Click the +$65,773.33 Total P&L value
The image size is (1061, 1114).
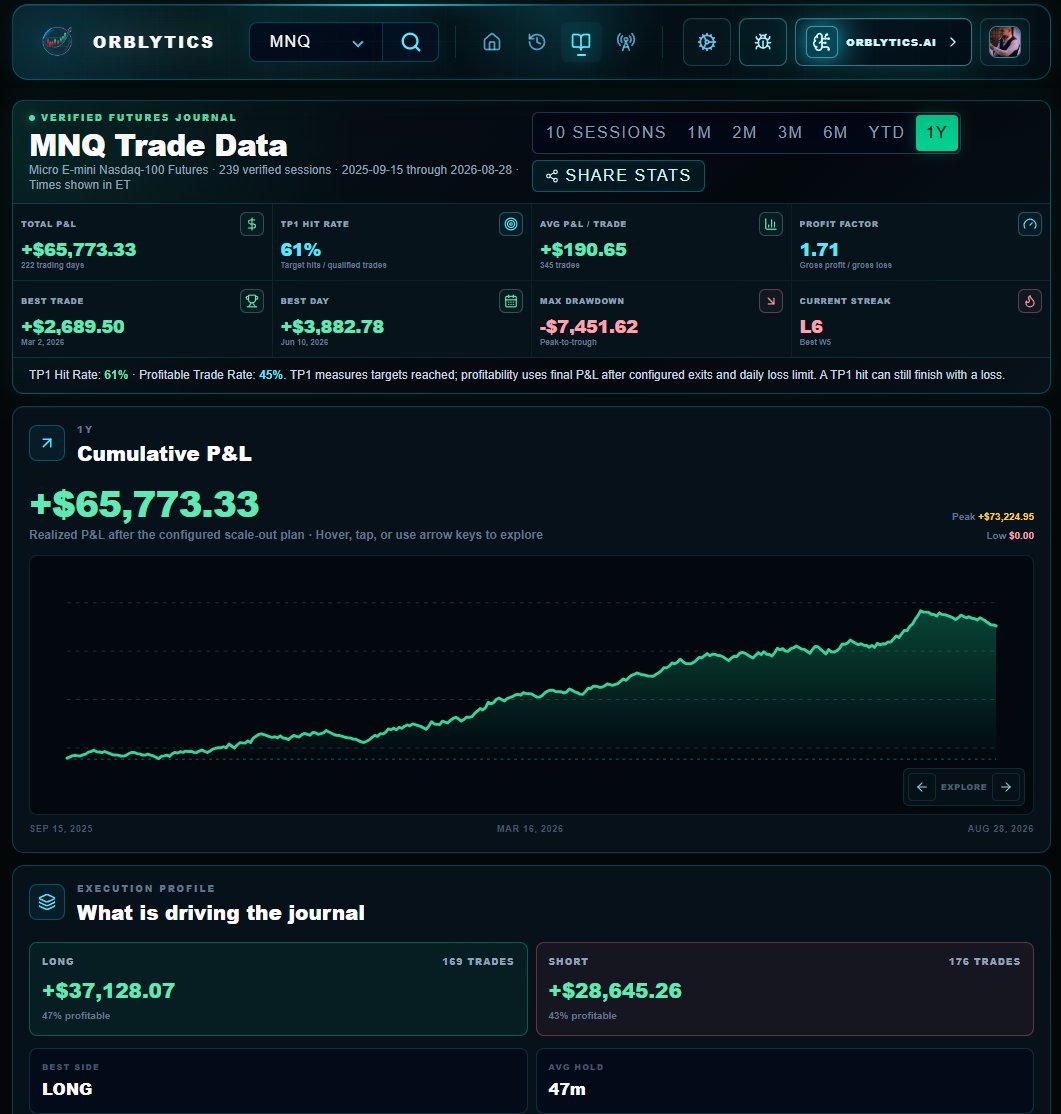[79, 250]
